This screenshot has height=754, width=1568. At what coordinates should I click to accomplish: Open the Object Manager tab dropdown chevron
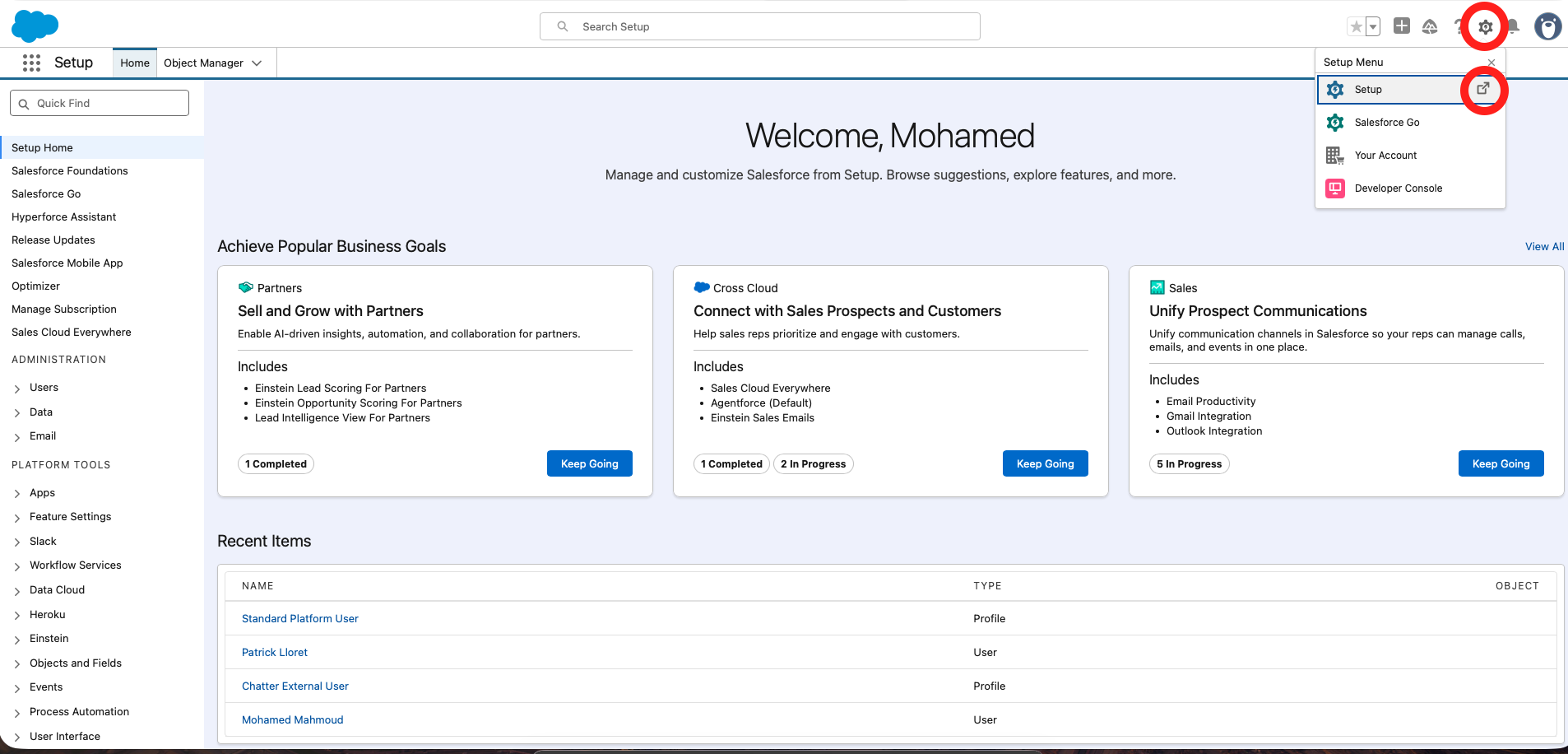257,63
